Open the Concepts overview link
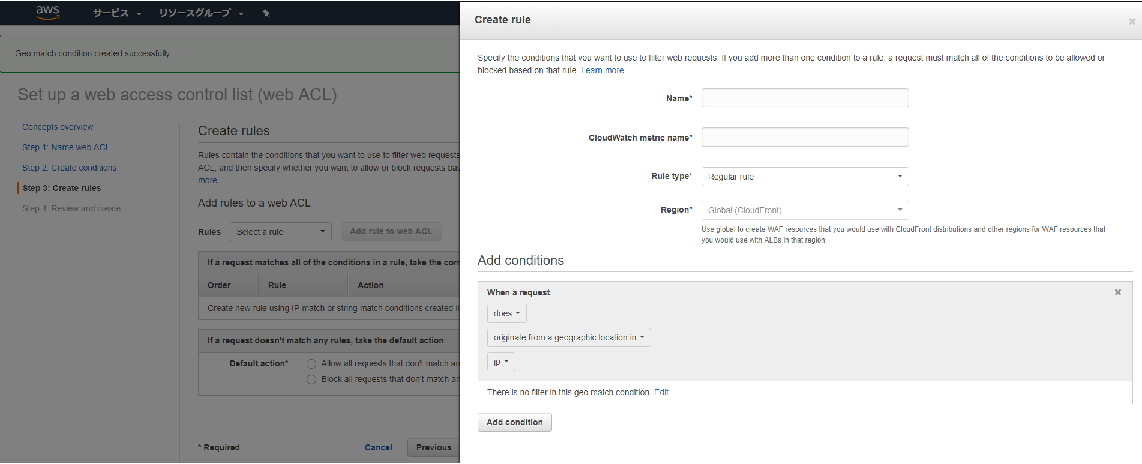 pos(57,127)
